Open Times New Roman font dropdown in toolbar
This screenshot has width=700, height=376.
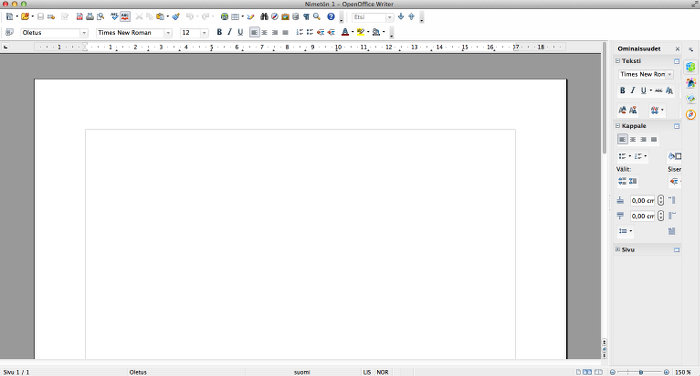pos(168,33)
